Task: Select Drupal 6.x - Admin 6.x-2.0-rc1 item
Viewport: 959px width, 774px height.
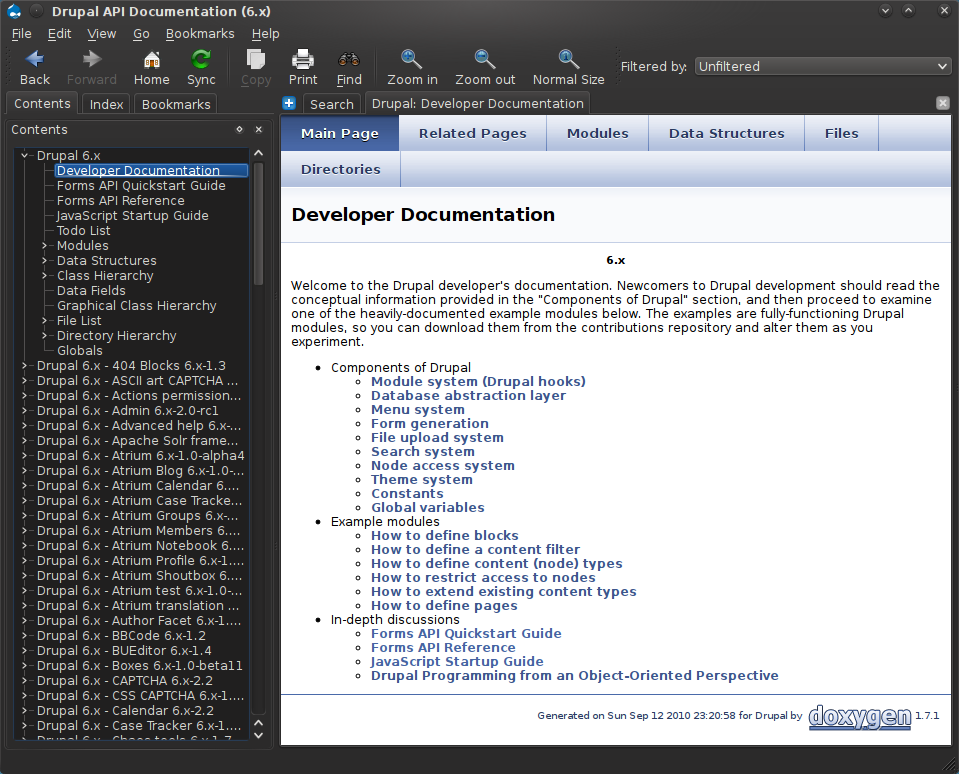Action: [x=127, y=411]
